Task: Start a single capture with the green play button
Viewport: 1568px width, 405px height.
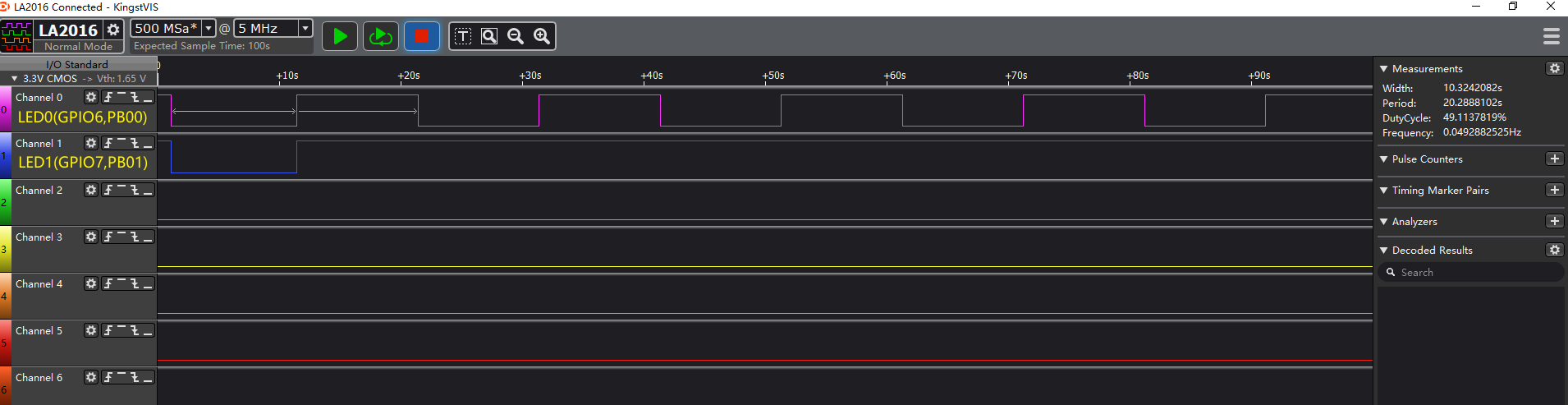Action: point(340,36)
